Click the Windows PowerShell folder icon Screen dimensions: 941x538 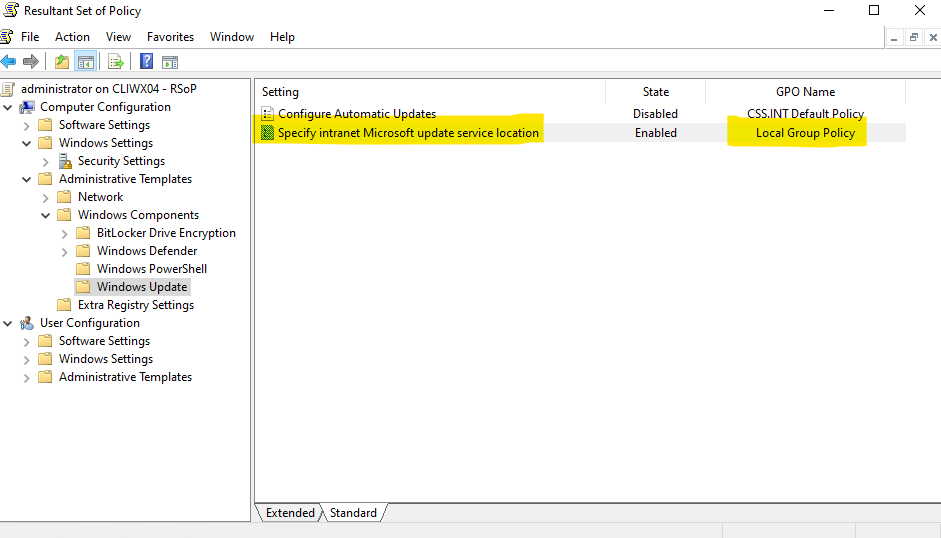[83, 269]
